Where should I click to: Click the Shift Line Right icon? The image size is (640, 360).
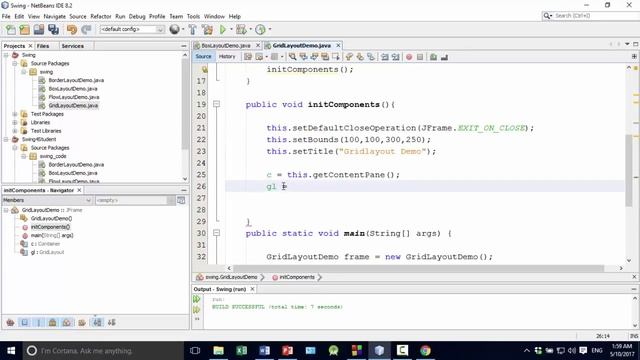pos(396,57)
